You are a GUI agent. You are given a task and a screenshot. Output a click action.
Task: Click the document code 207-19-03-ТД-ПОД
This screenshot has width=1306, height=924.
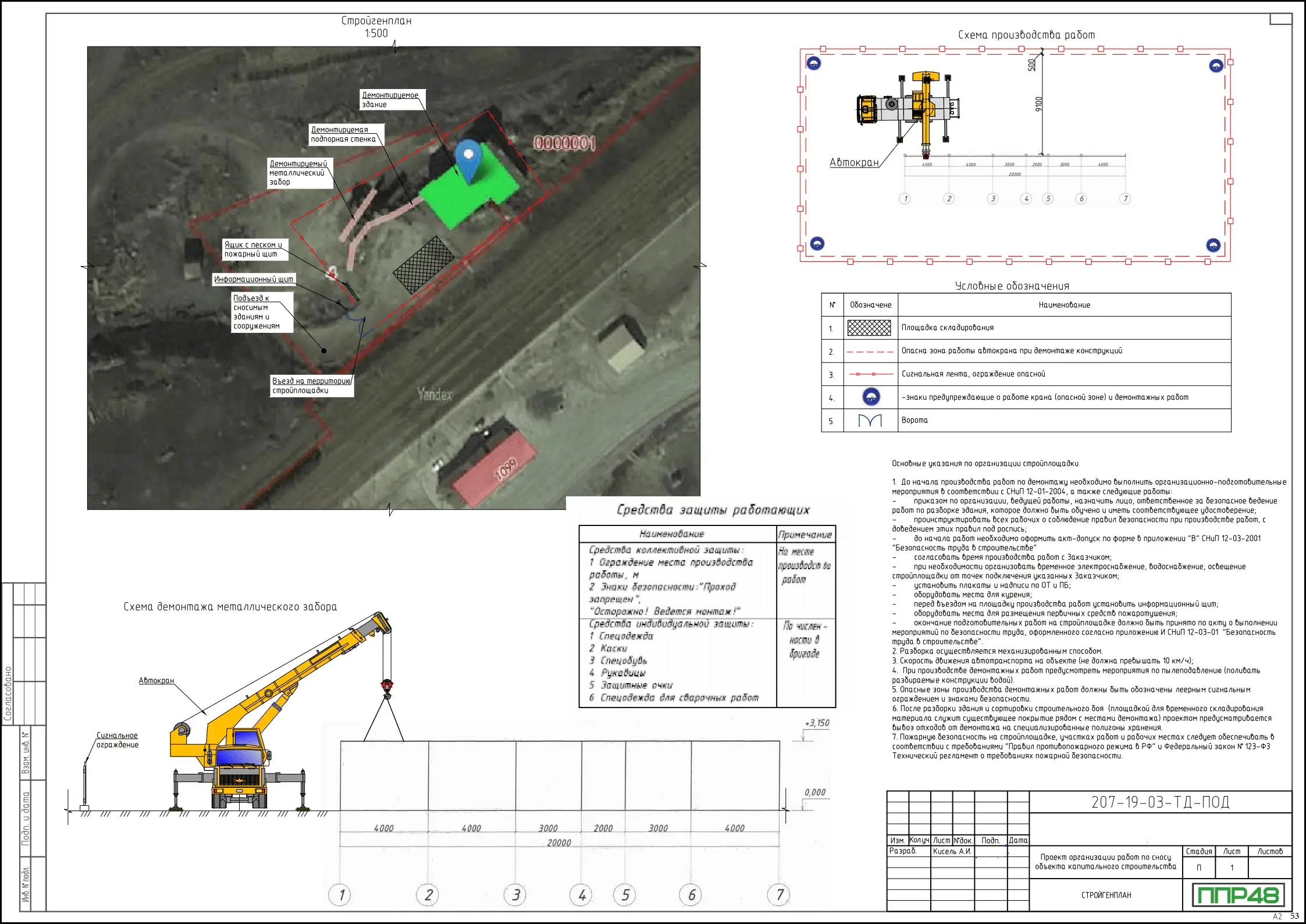(1160, 802)
